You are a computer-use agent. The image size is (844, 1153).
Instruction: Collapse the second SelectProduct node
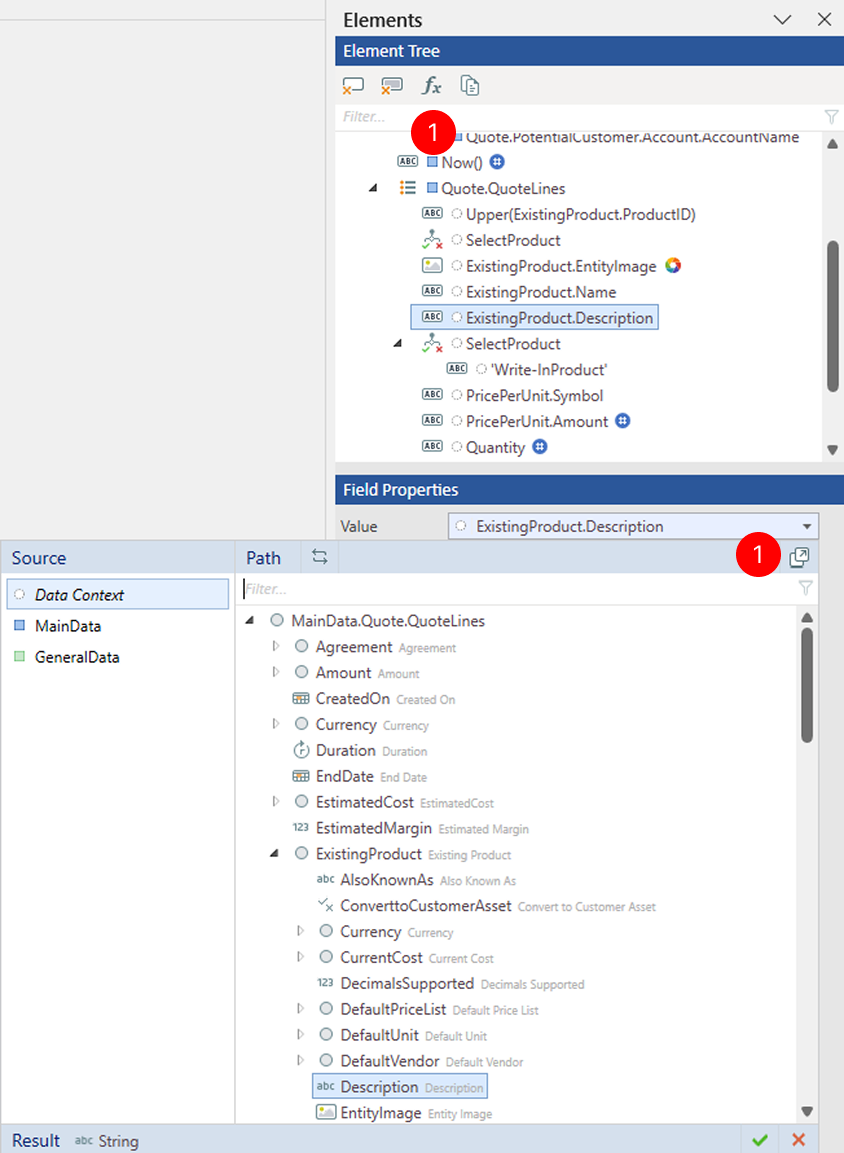[x=398, y=343]
